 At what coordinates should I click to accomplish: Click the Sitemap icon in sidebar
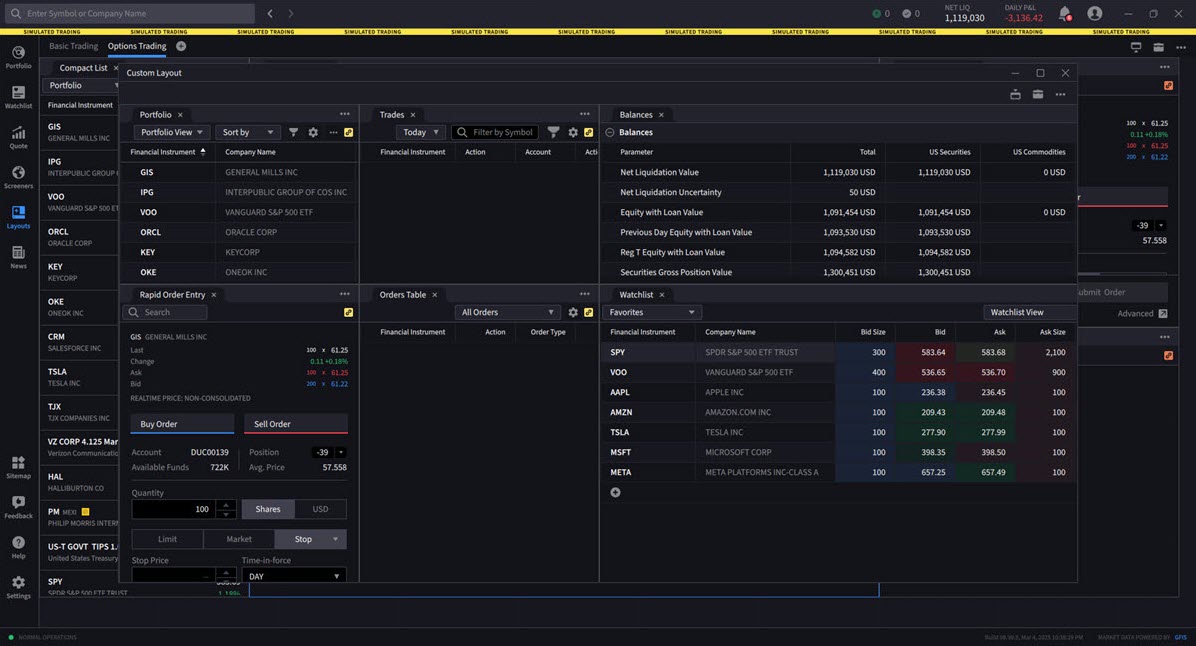(x=18, y=465)
